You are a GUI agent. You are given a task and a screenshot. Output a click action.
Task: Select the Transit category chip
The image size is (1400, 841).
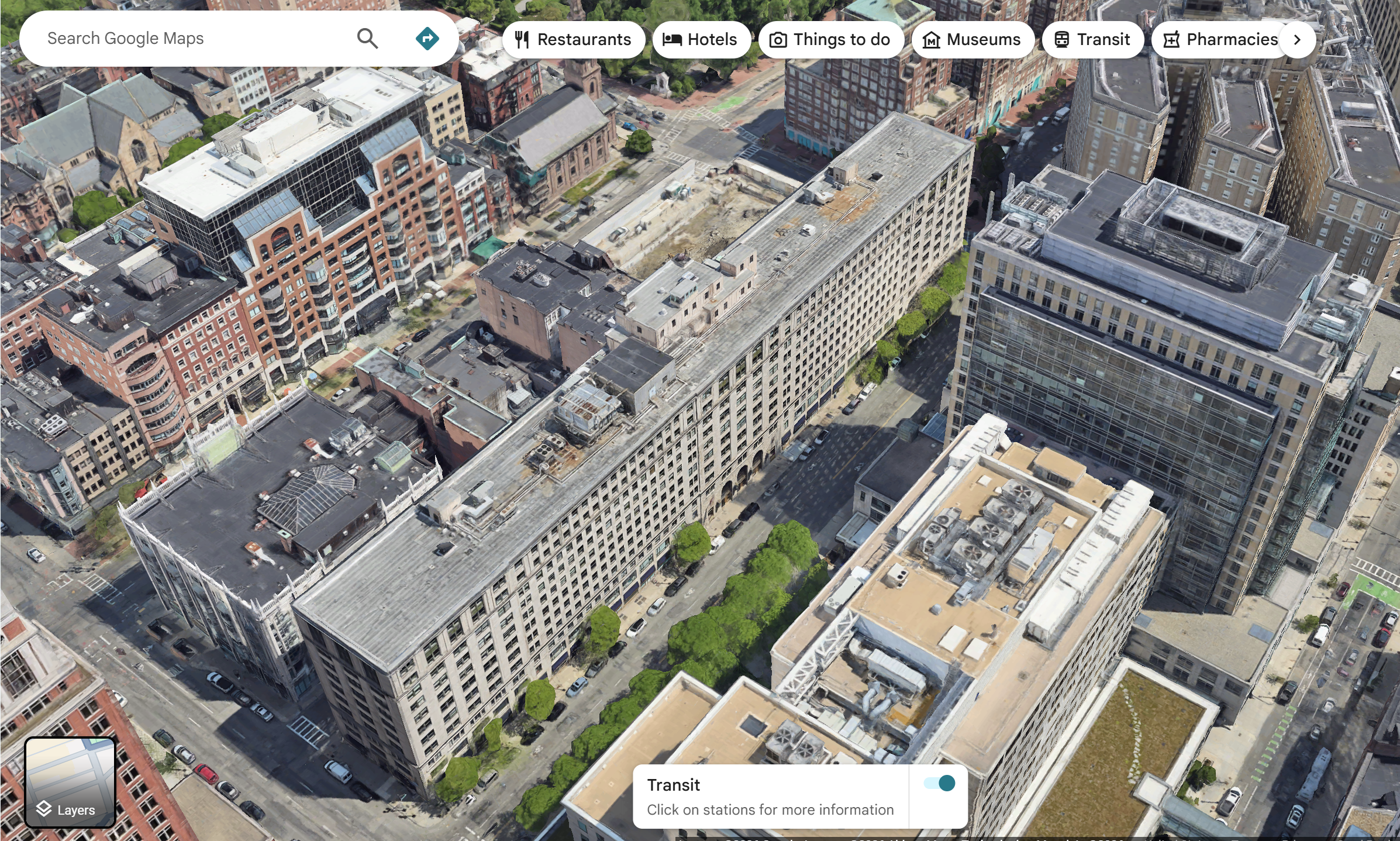click(1092, 40)
